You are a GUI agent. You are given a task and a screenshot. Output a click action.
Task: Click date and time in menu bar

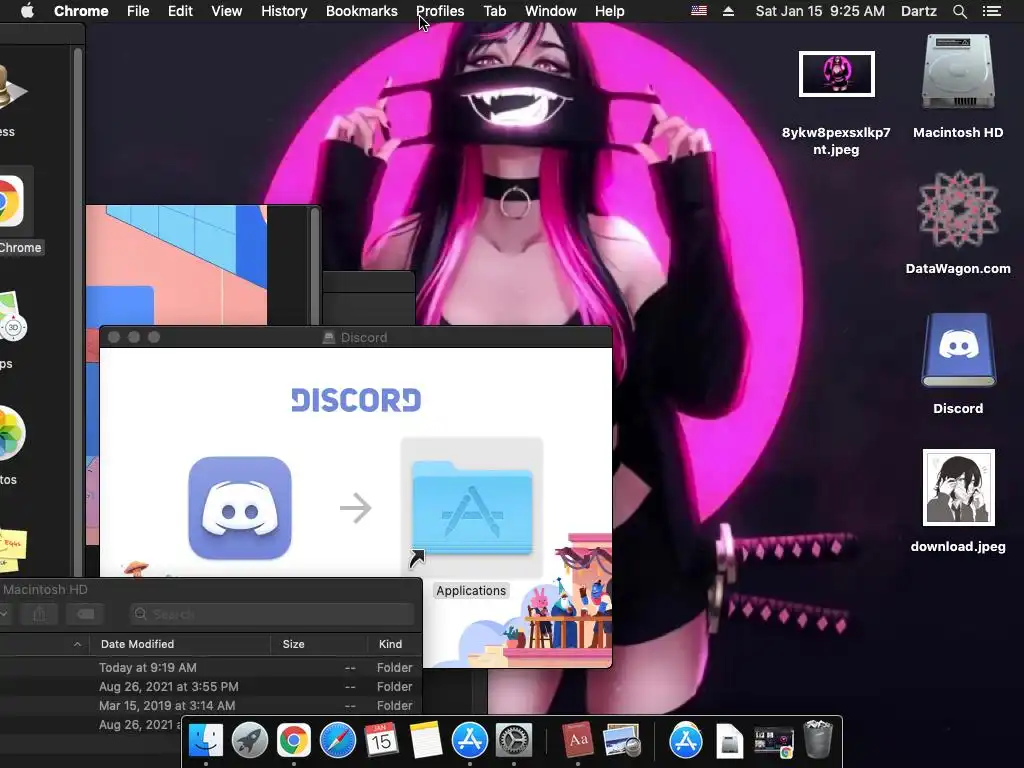(820, 11)
